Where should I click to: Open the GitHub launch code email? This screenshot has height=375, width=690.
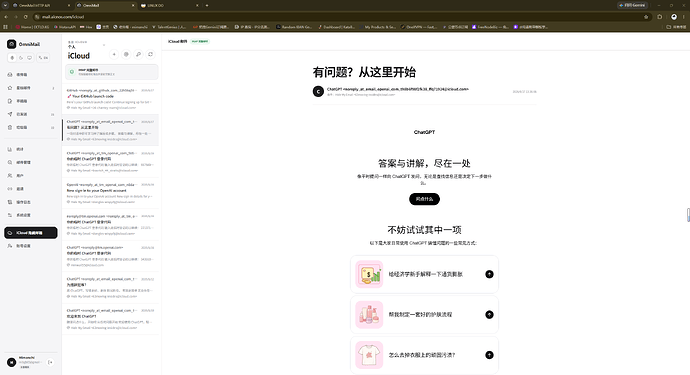[110, 99]
